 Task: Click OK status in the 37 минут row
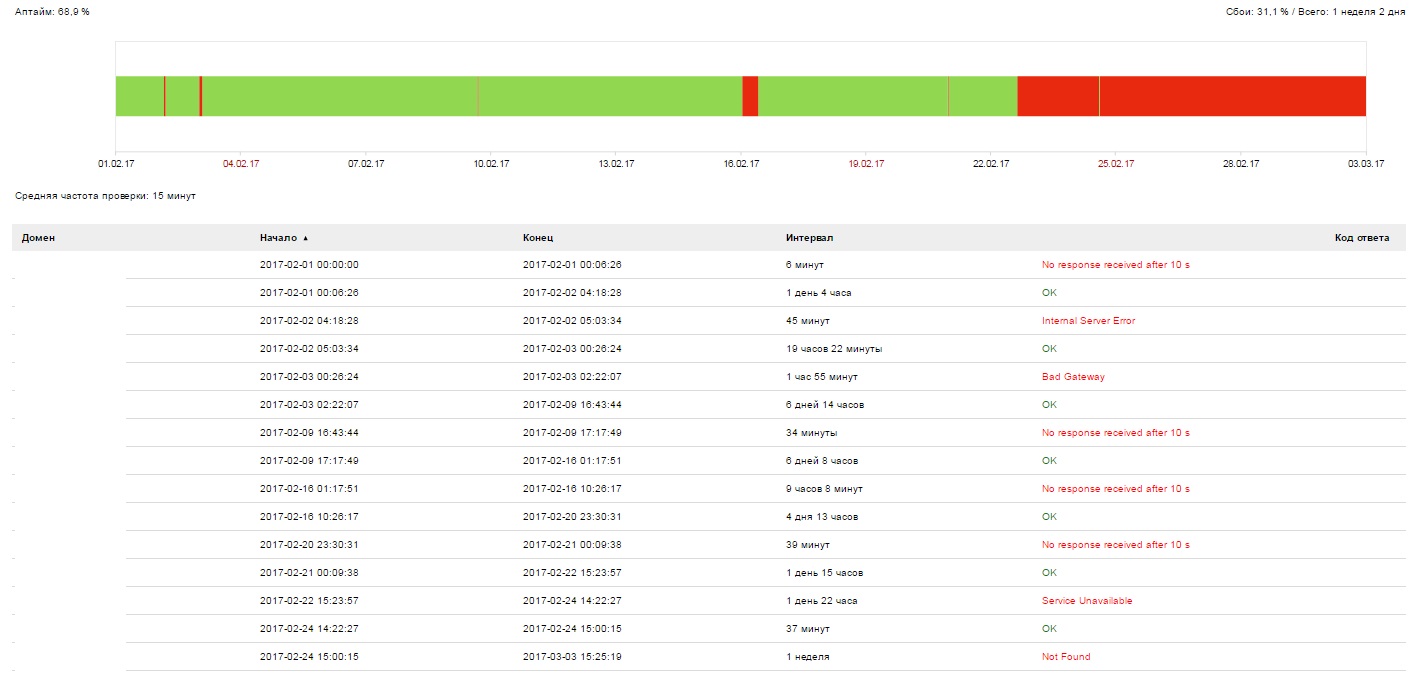coord(1049,629)
